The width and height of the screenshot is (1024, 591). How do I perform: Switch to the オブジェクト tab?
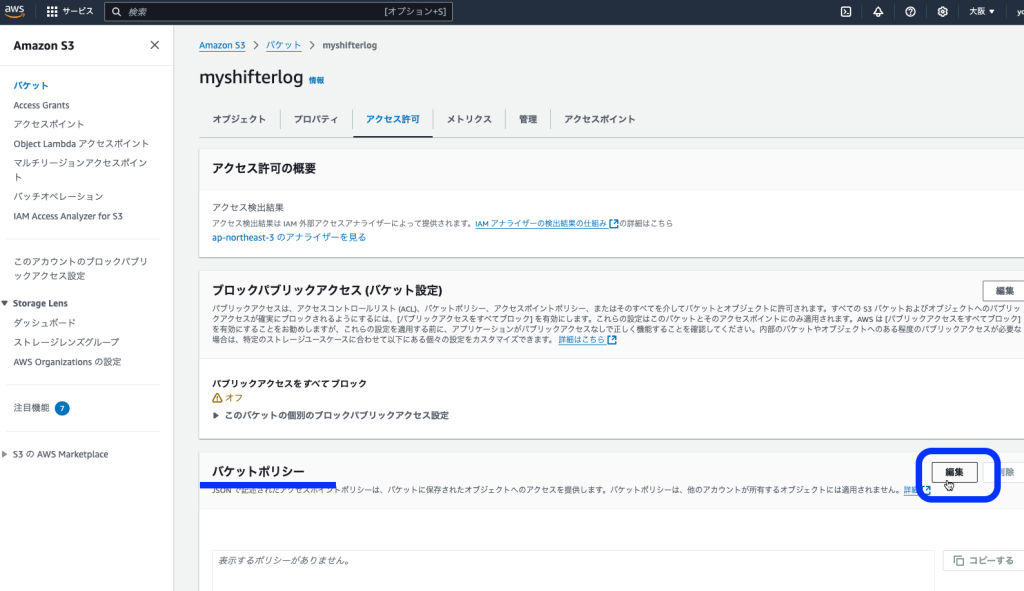tap(239, 119)
